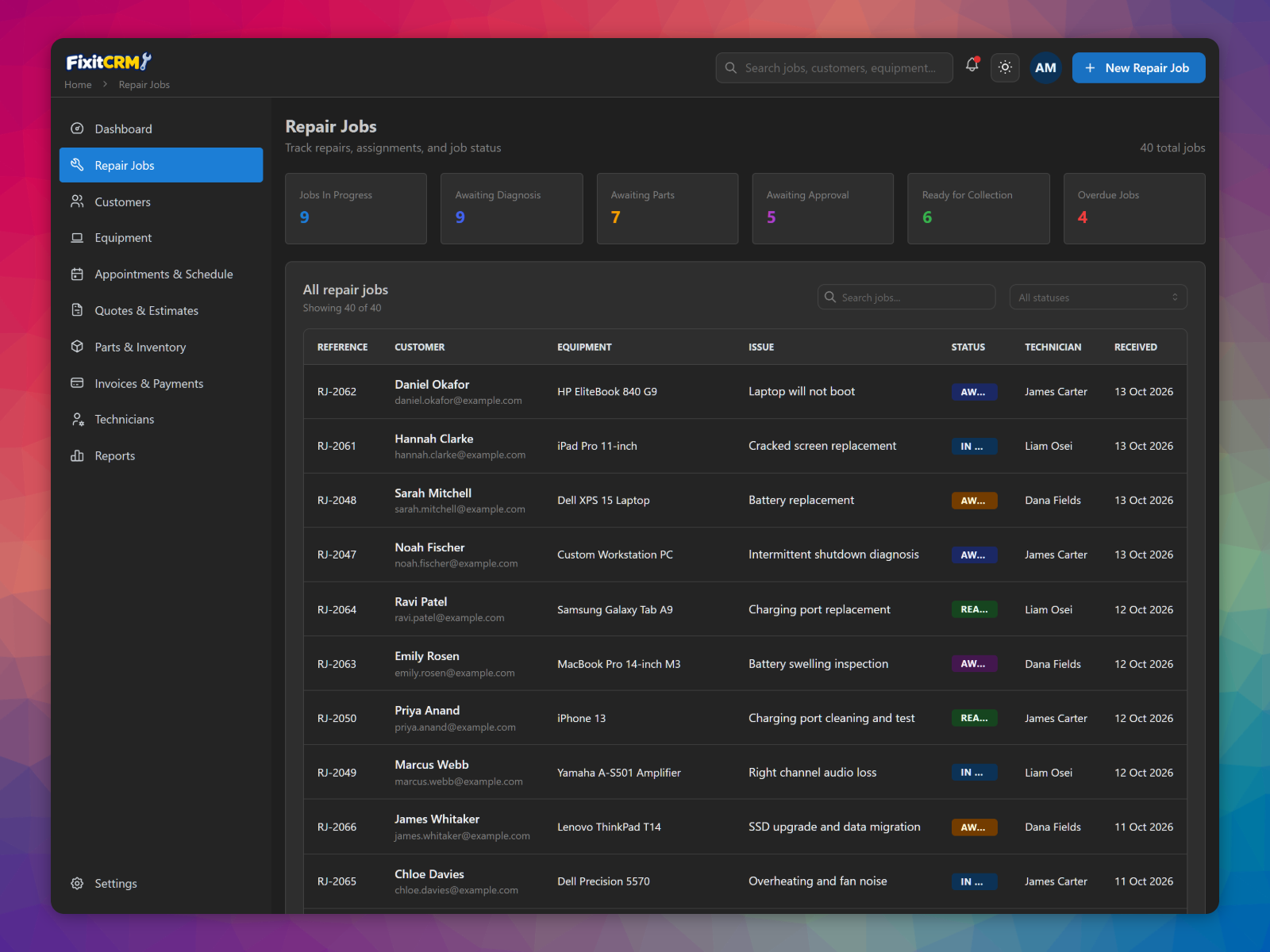Click the Appointments calendar icon
Viewport: 1270px width, 952px height.
(77, 274)
